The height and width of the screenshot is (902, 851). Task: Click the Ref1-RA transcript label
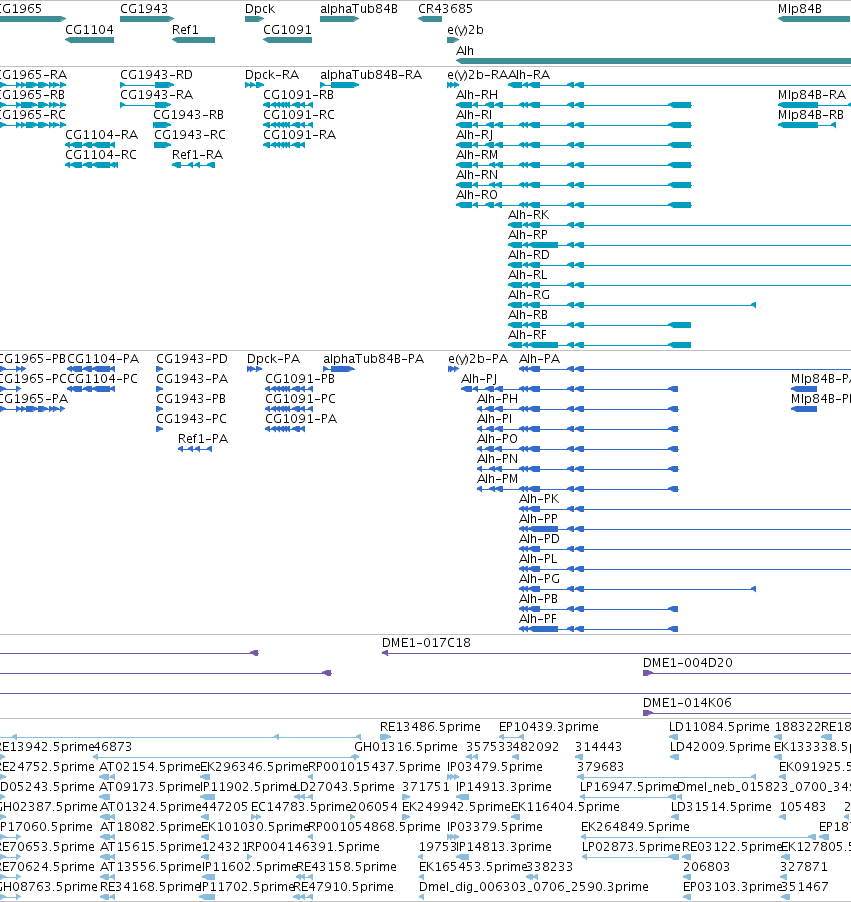pyautogui.click(x=197, y=155)
